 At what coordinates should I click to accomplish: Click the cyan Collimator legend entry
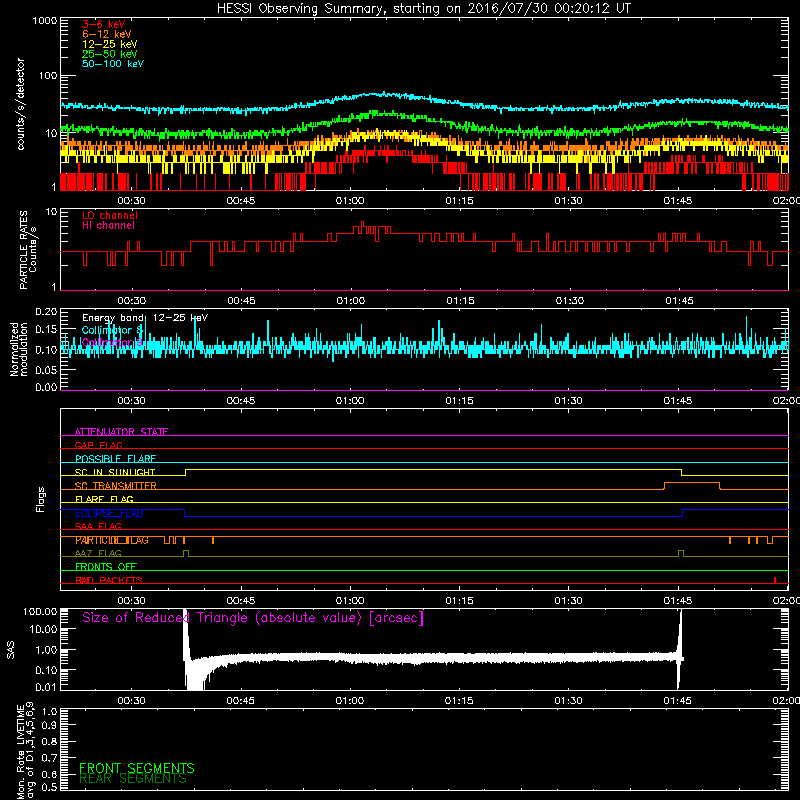(x=112, y=330)
